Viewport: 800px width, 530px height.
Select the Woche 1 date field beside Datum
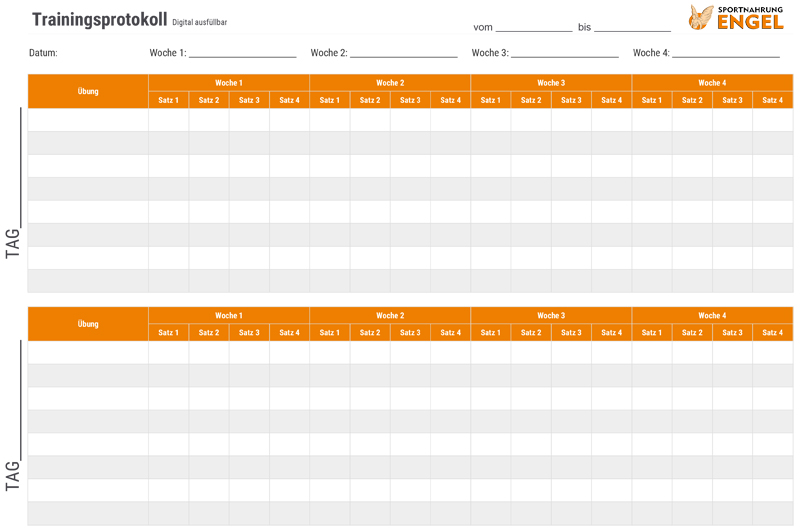point(242,52)
